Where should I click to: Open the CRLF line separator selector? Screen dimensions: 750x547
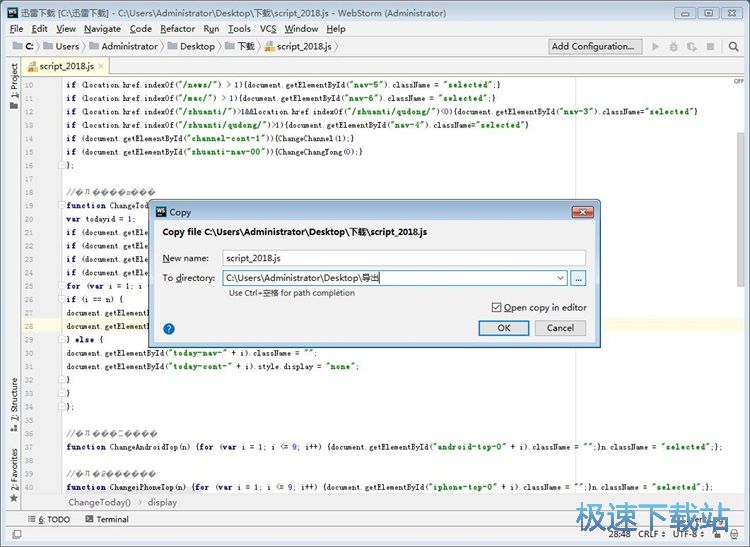651,534
